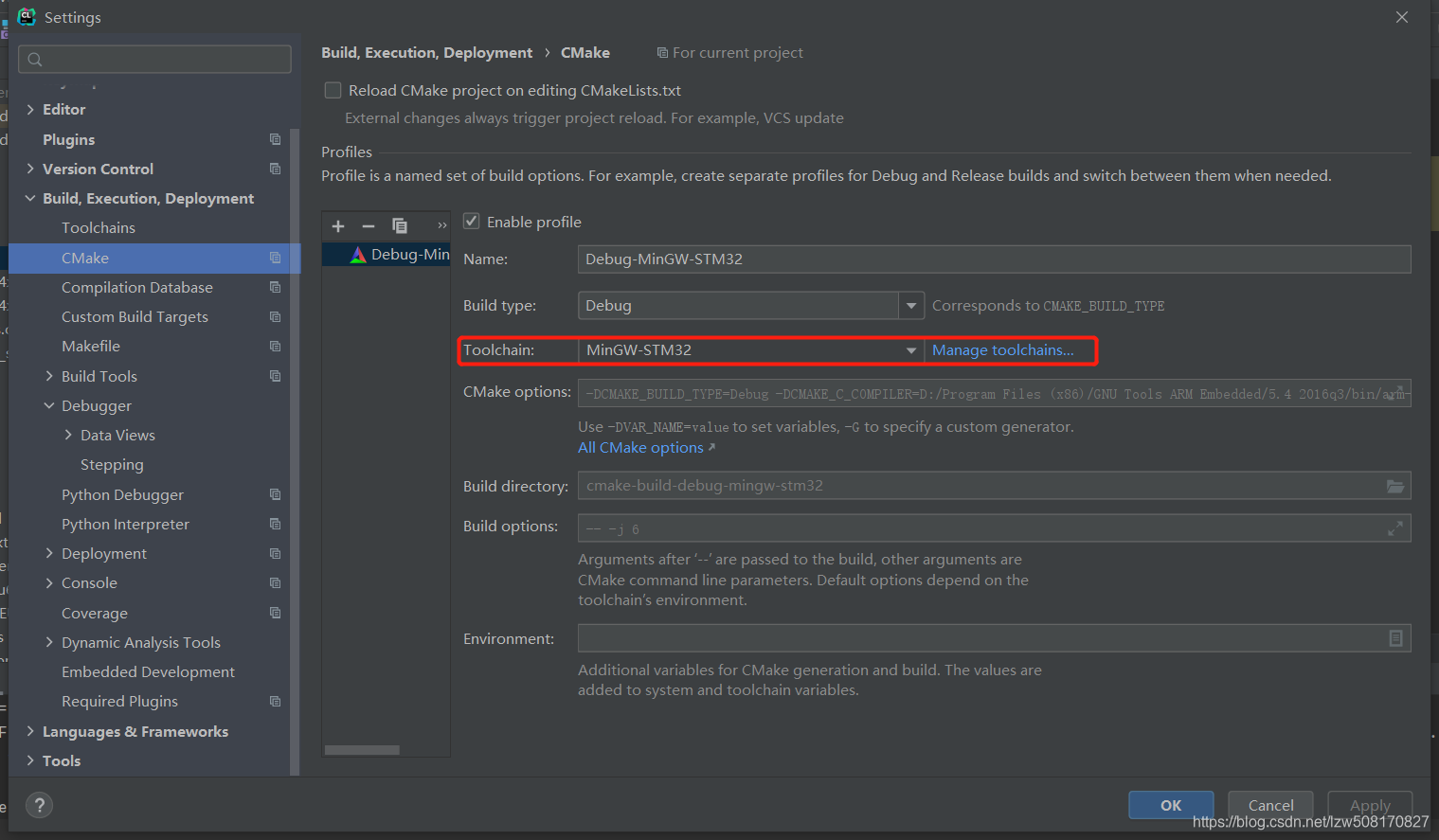This screenshot has width=1439, height=840.
Task: Collapse the Debugger node
Action: click(x=49, y=405)
